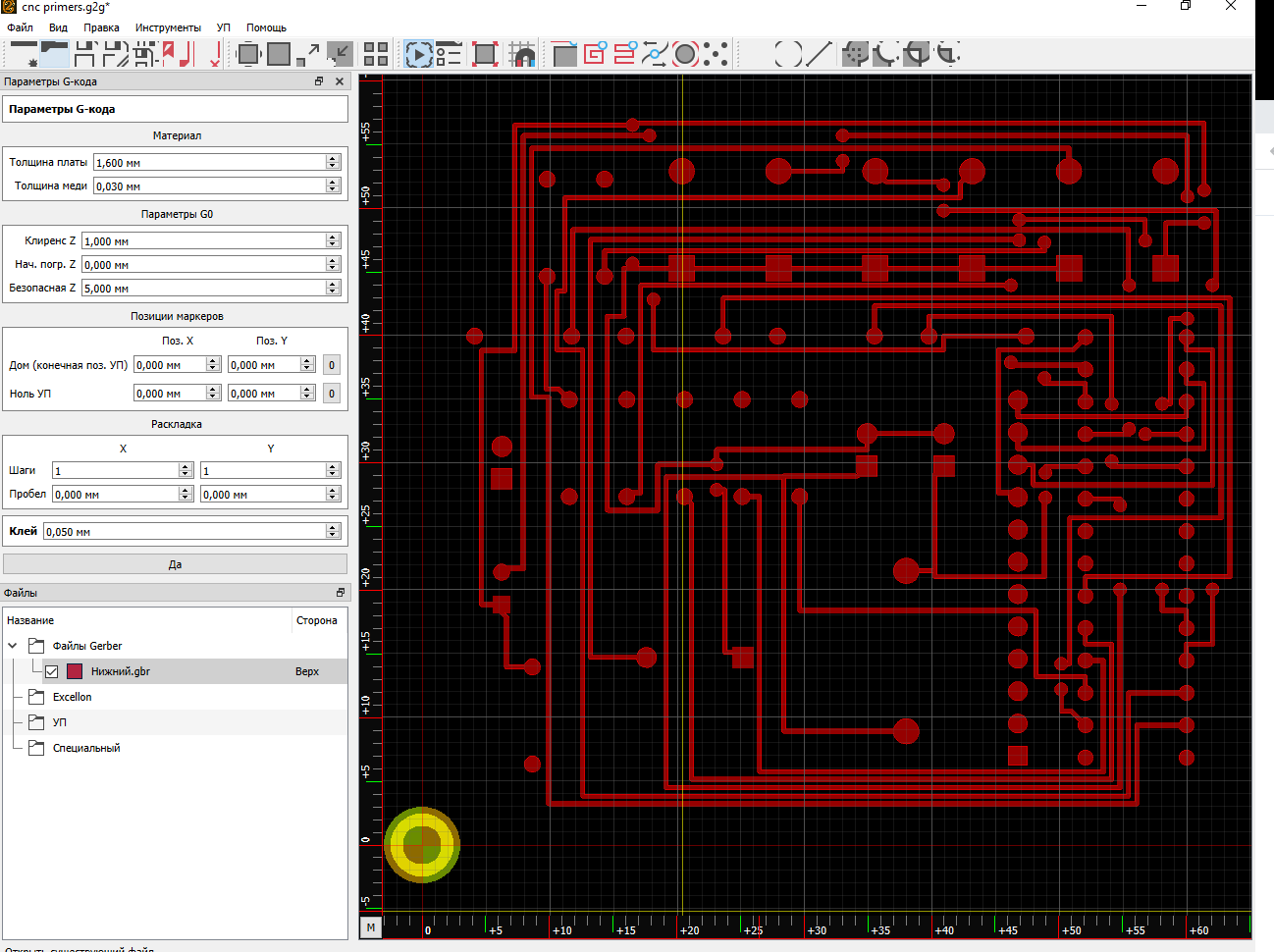Click the list-with-bullets properties icon
Image resolution: width=1274 pixels, height=952 pixels.
click(x=449, y=54)
